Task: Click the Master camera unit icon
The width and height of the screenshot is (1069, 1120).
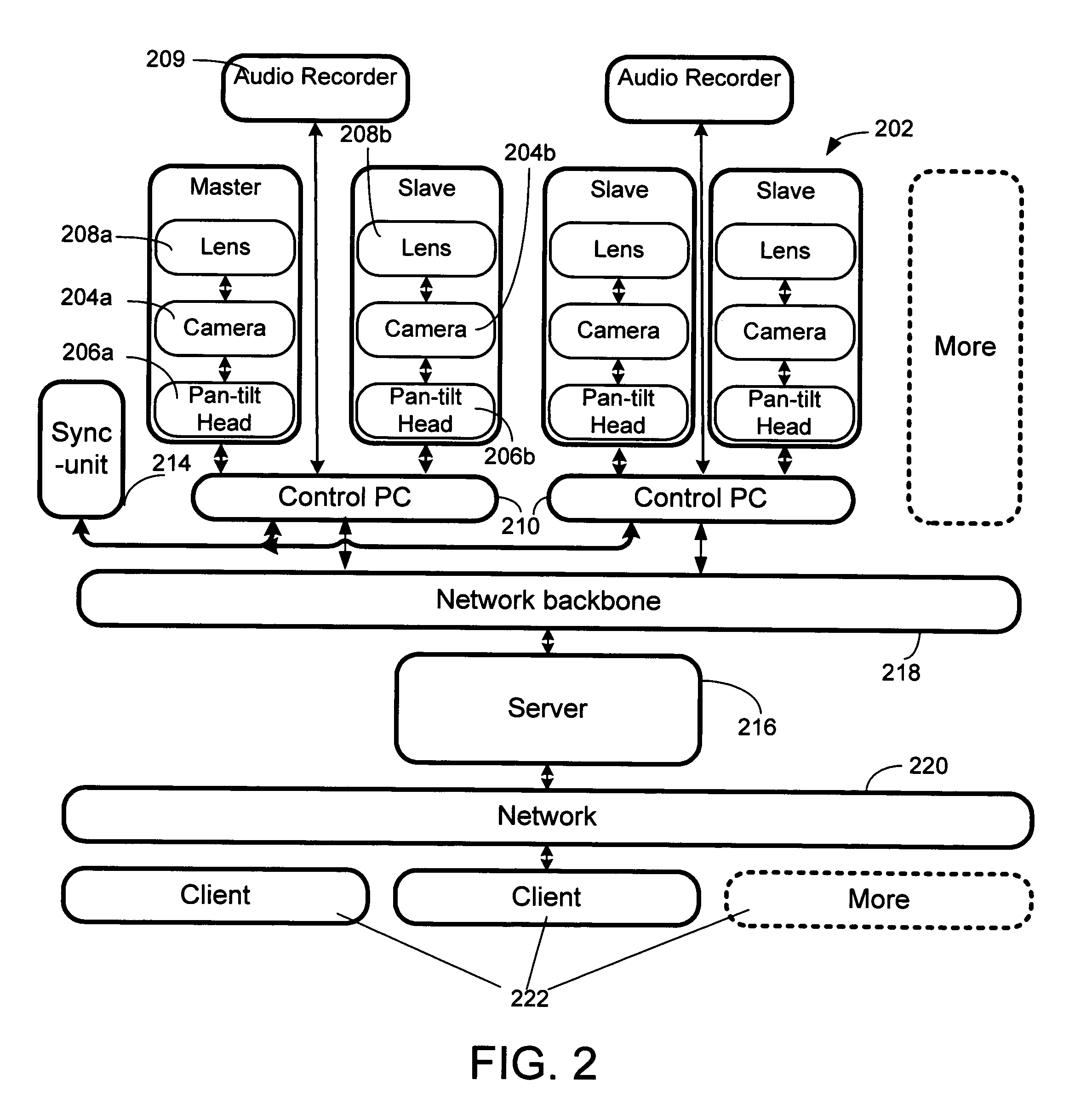Action: point(220,290)
